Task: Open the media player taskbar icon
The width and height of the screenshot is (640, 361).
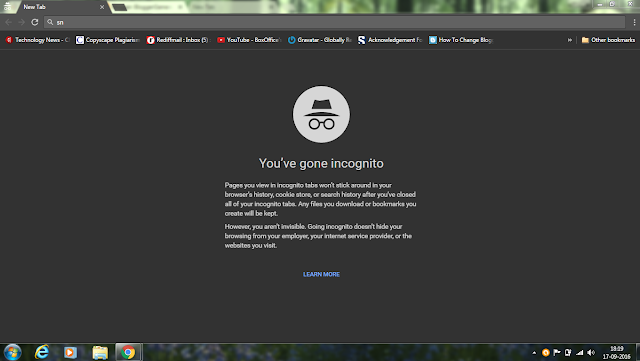Action: coord(70,352)
